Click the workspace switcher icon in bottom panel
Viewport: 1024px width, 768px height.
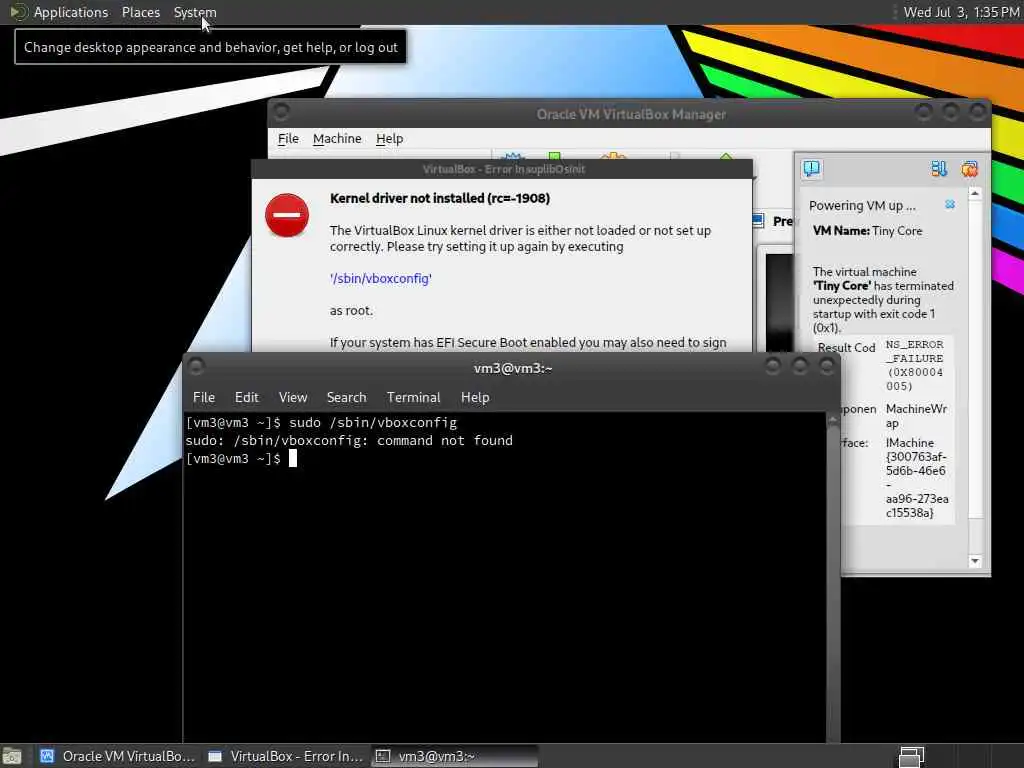912,757
